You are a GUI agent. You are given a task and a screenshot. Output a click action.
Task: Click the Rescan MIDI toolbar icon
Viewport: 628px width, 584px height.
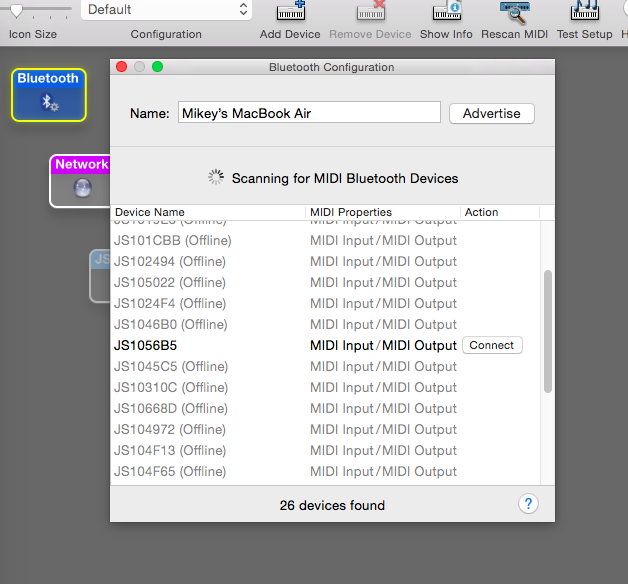(516, 13)
